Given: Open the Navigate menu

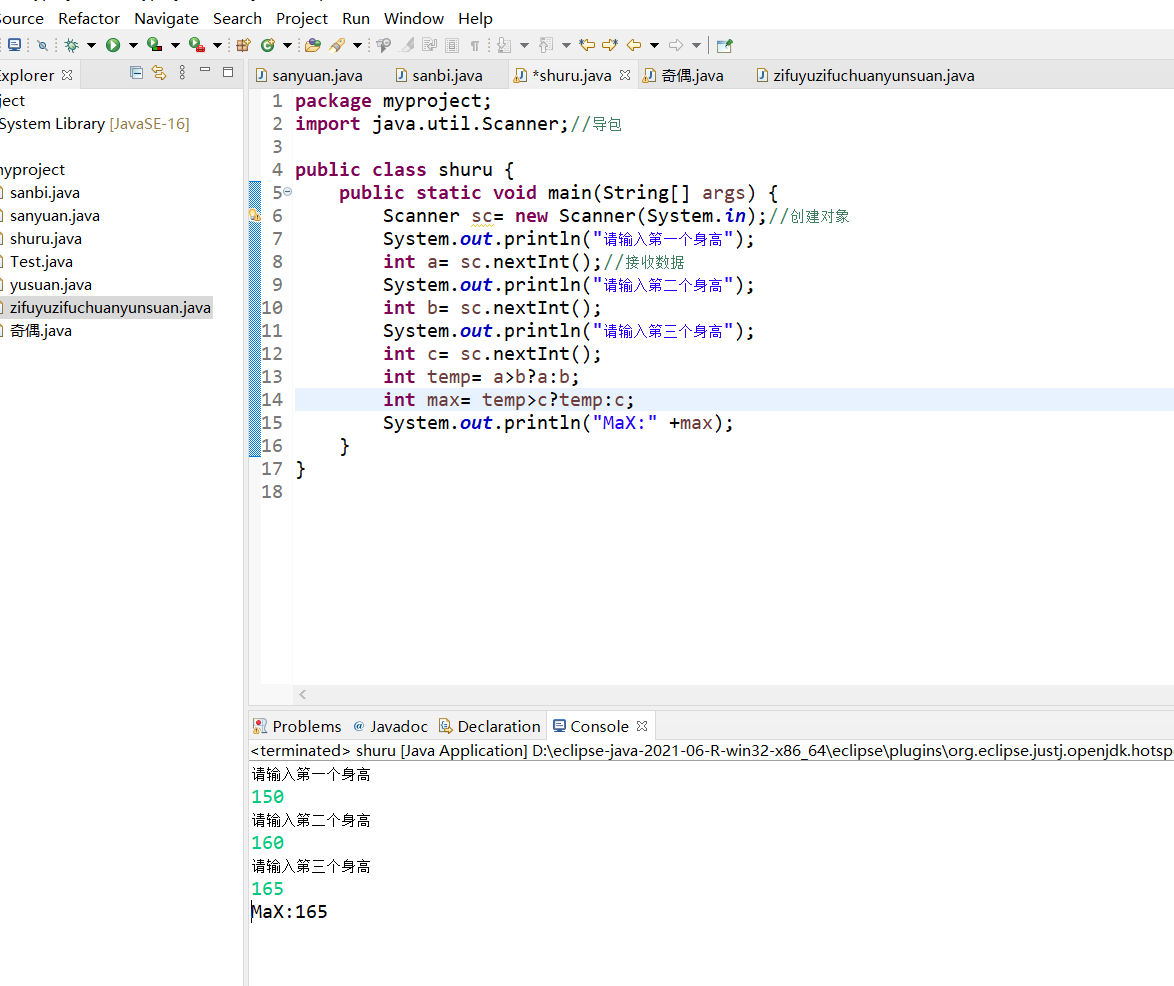Looking at the screenshot, I should [166, 18].
